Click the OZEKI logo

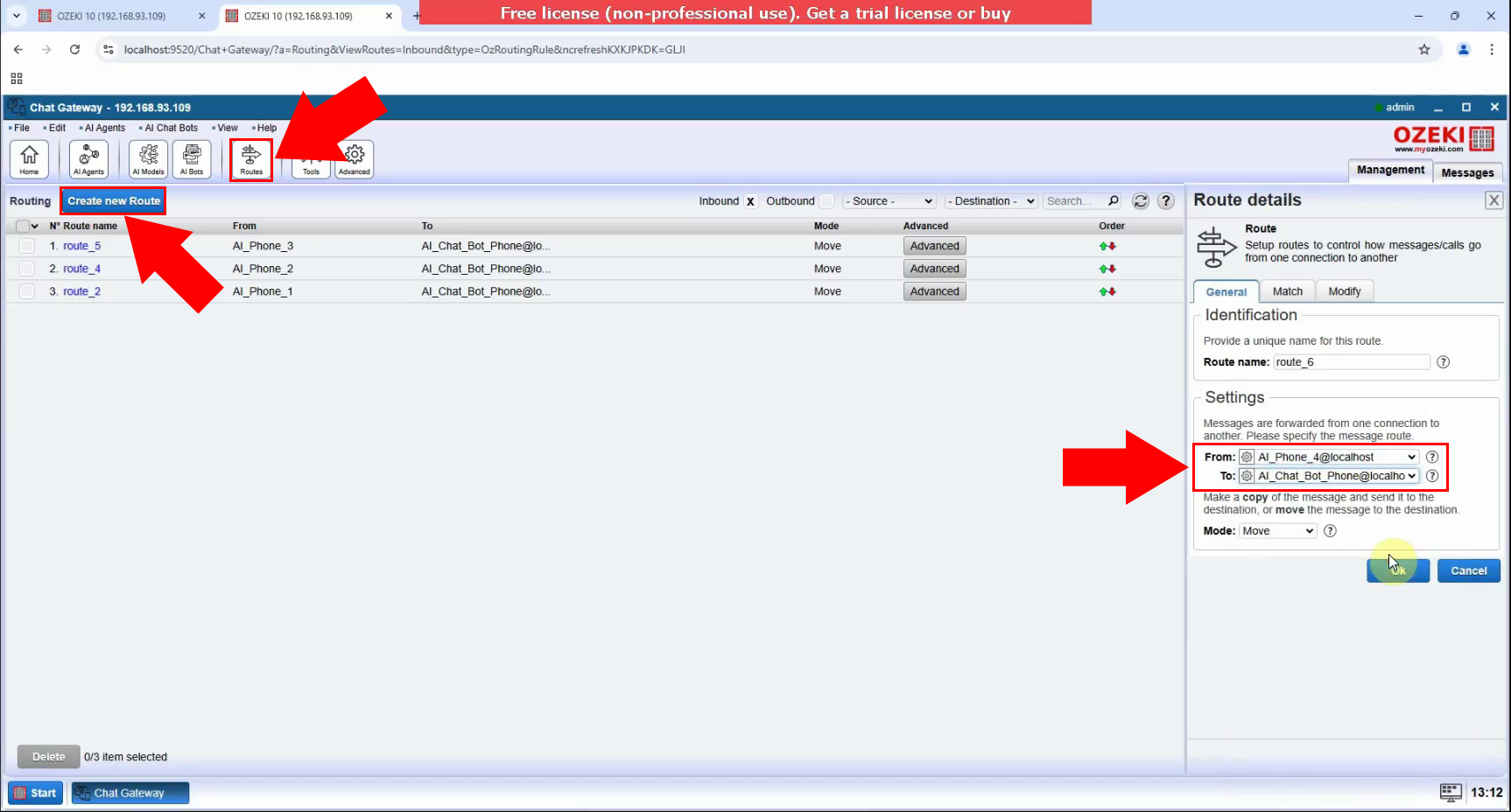point(1444,138)
